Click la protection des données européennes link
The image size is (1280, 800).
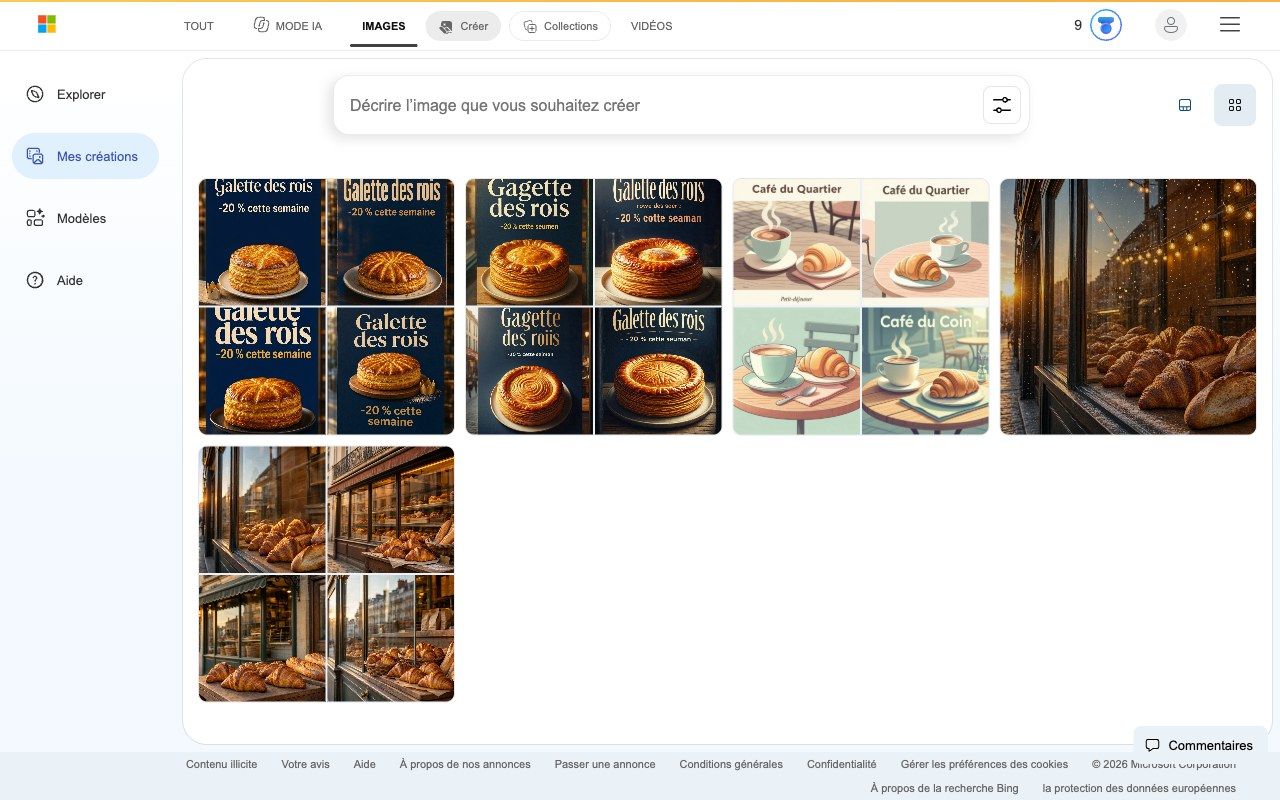(1139, 788)
